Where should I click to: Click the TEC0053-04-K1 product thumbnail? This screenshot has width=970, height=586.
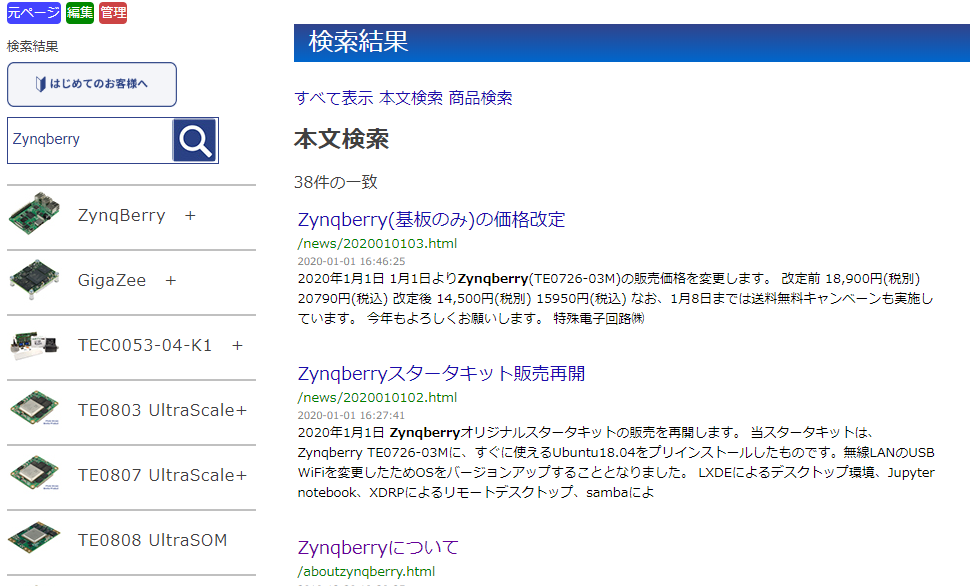pos(35,345)
